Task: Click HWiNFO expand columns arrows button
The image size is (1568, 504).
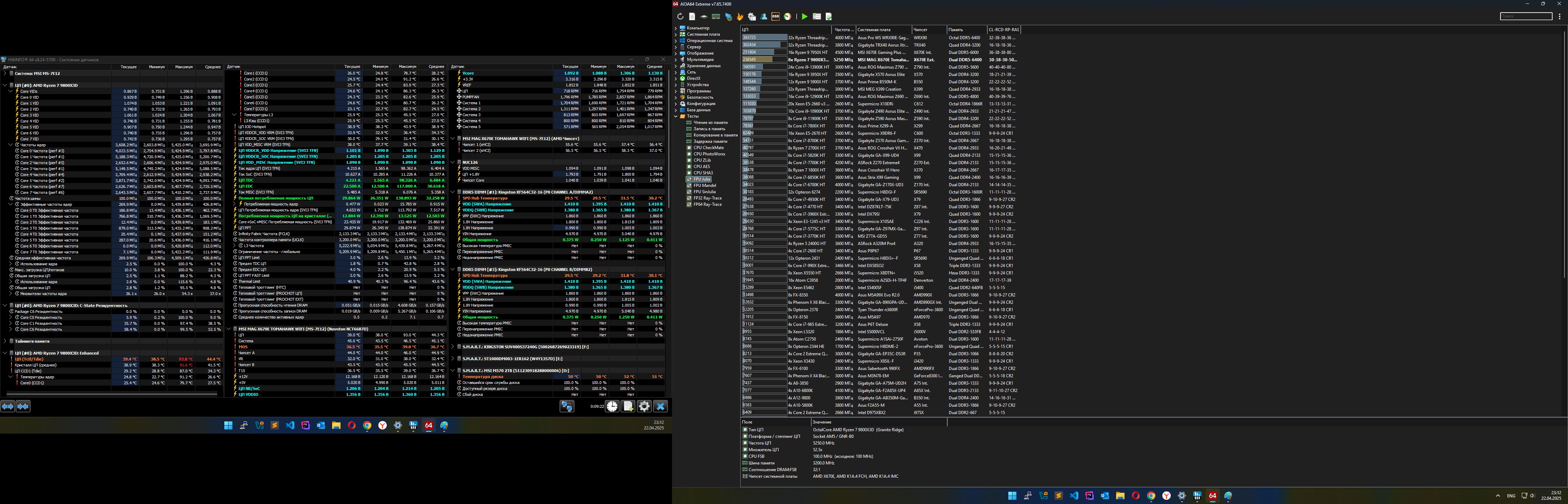Action: (x=7, y=407)
